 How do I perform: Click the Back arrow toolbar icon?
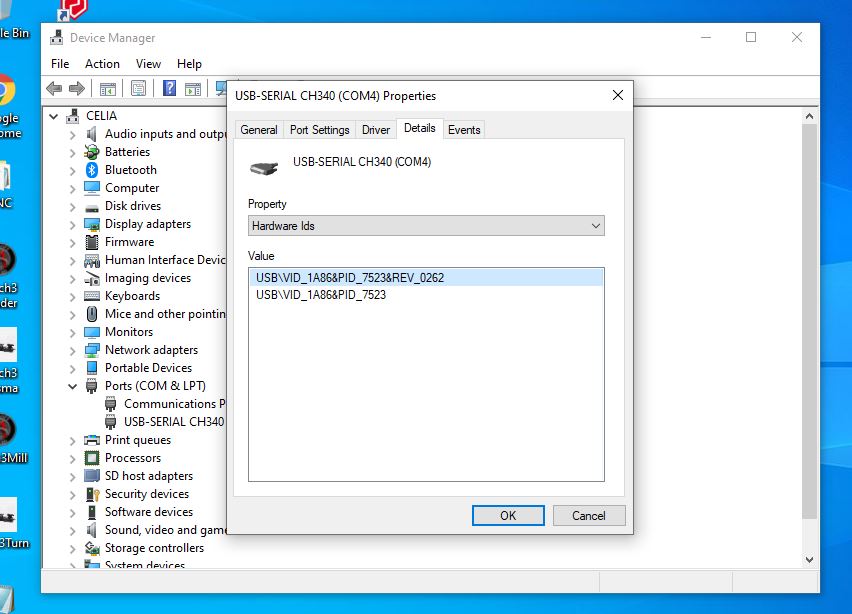pyautogui.click(x=54, y=88)
